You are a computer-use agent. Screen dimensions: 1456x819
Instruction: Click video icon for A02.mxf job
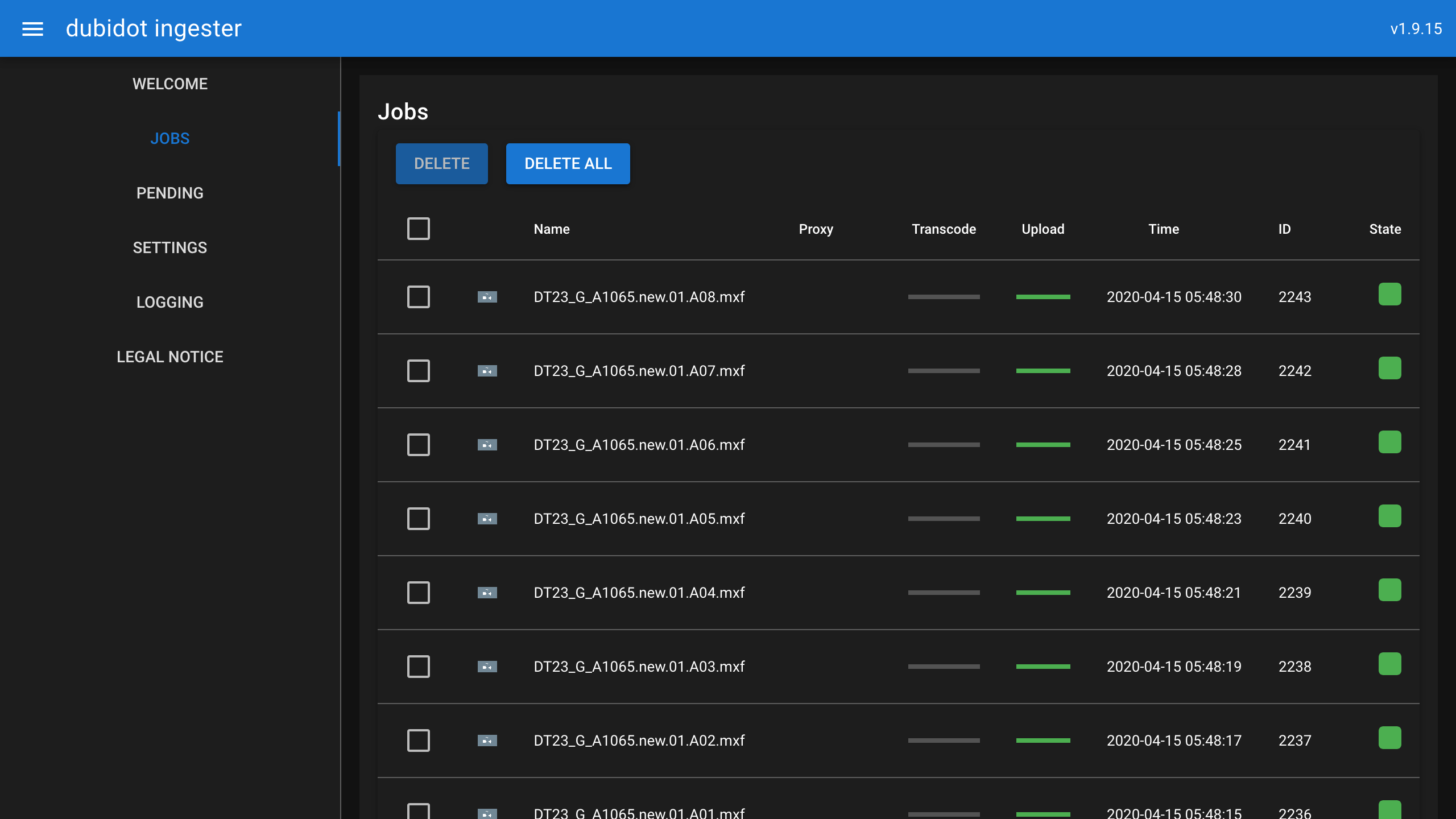pos(487,741)
